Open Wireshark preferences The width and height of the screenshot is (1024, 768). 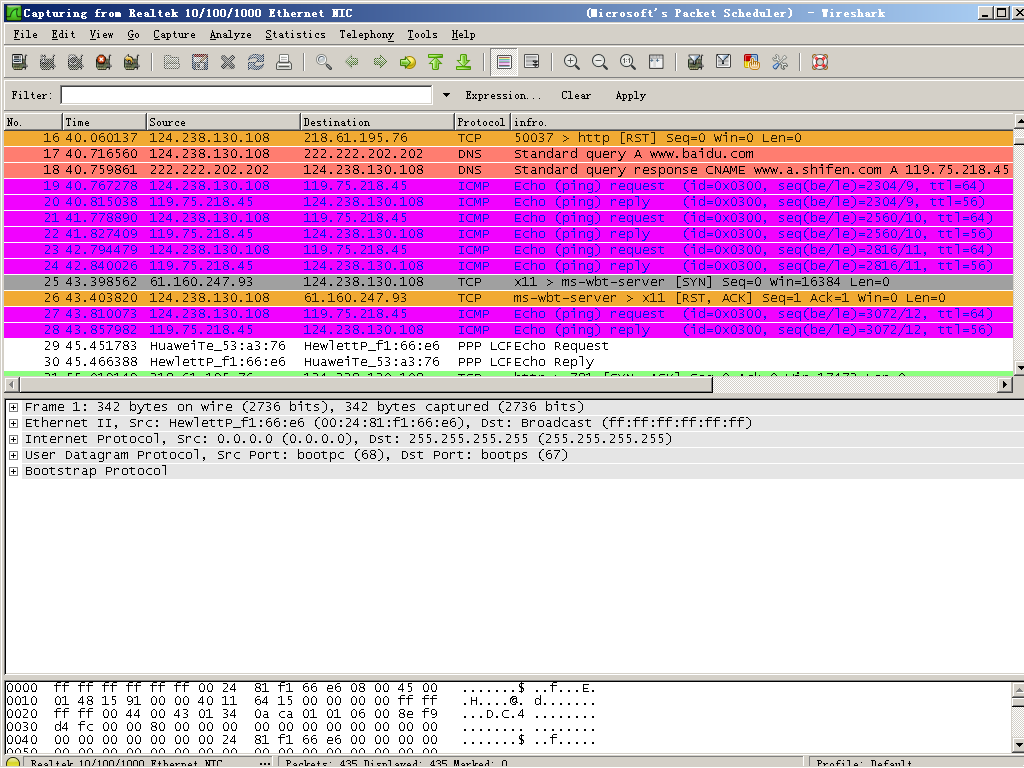tap(780, 62)
